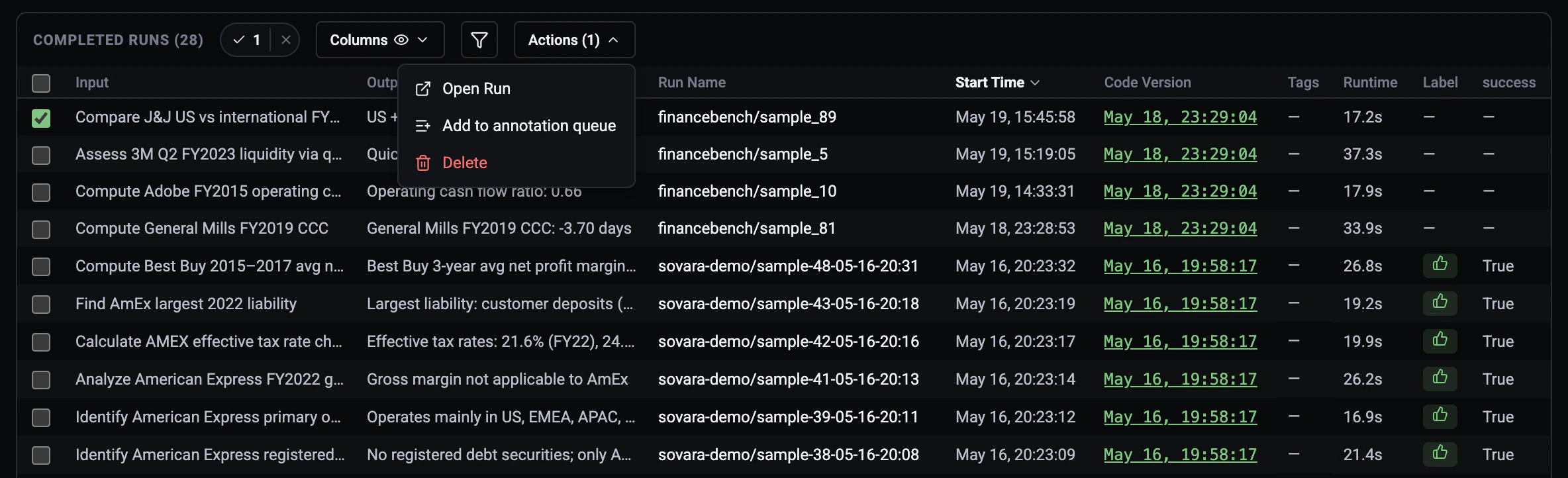This screenshot has width=1568, height=478.
Task: Check the American Express FY2022 gross margin row
Action: tap(41, 379)
